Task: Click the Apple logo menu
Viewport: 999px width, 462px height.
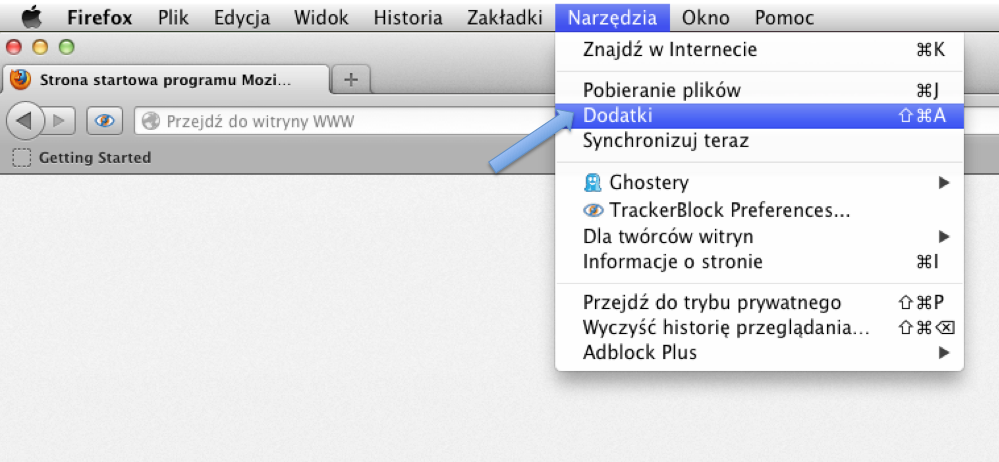Action: (31, 17)
